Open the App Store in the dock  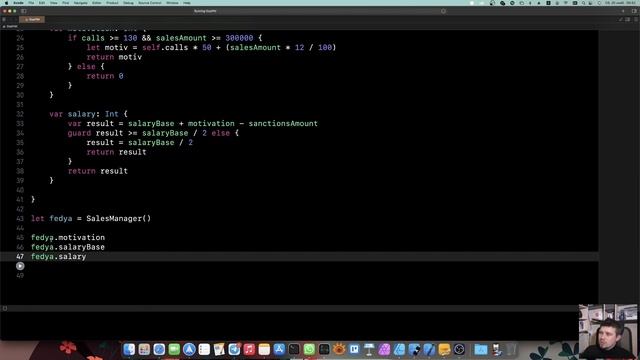click(x=279, y=349)
